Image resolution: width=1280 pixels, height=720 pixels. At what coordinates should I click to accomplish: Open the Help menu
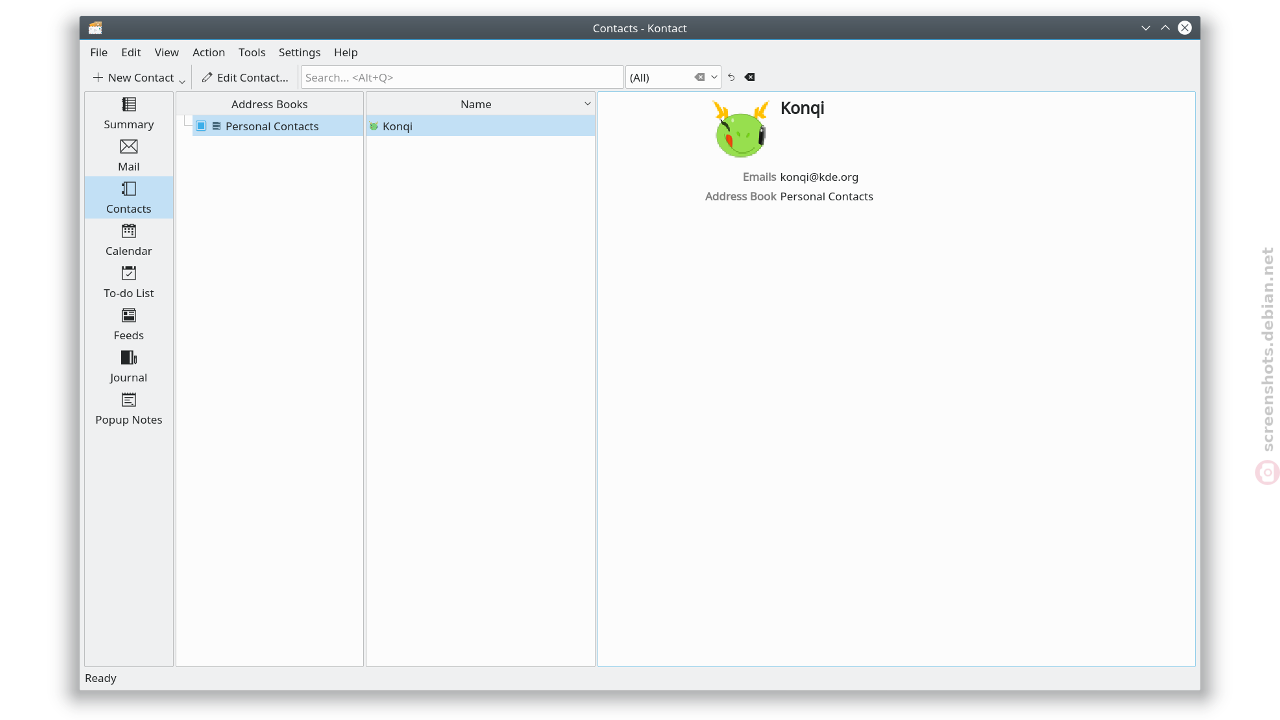tap(346, 52)
